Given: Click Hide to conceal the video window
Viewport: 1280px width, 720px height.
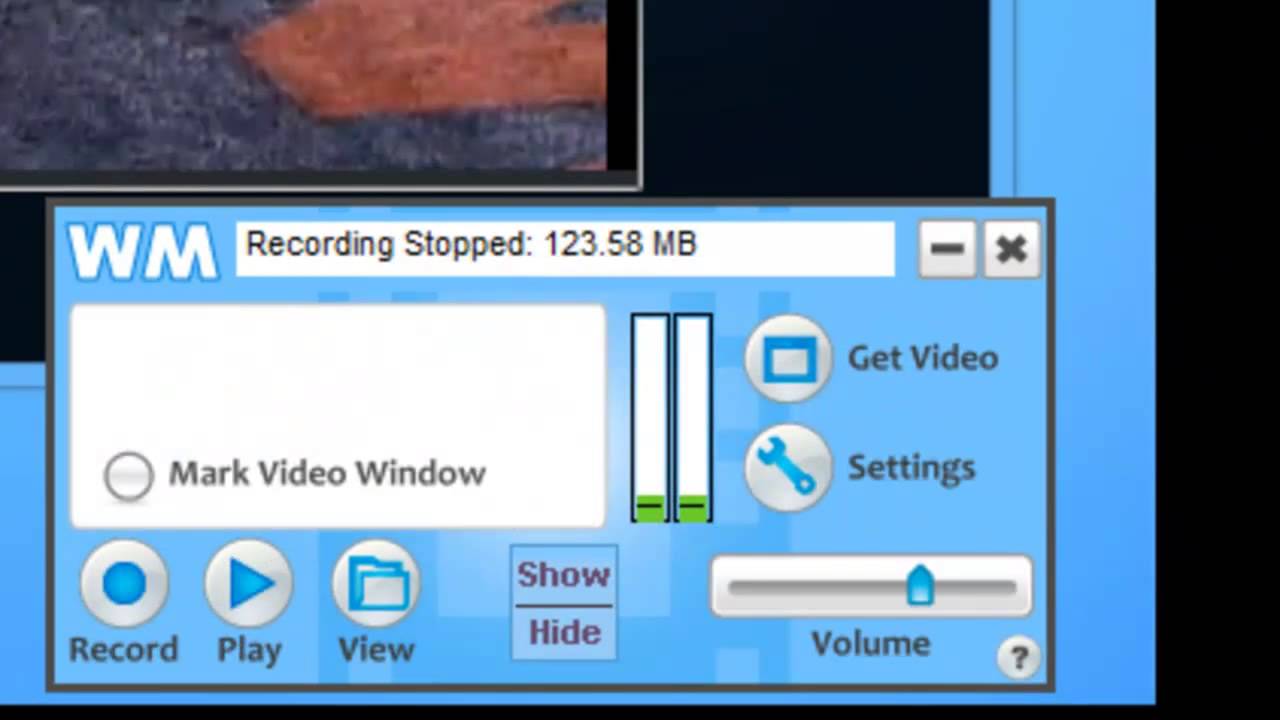Looking at the screenshot, I should pyautogui.click(x=563, y=632).
